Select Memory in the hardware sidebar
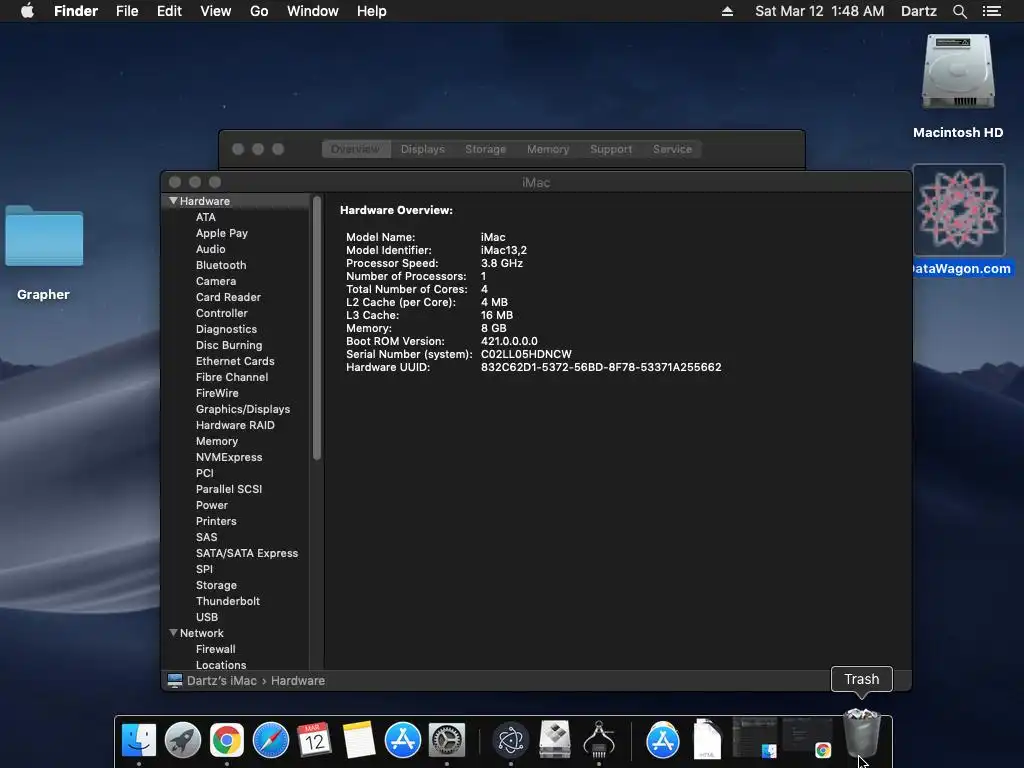The height and width of the screenshot is (768, 1024). point(217,441)
